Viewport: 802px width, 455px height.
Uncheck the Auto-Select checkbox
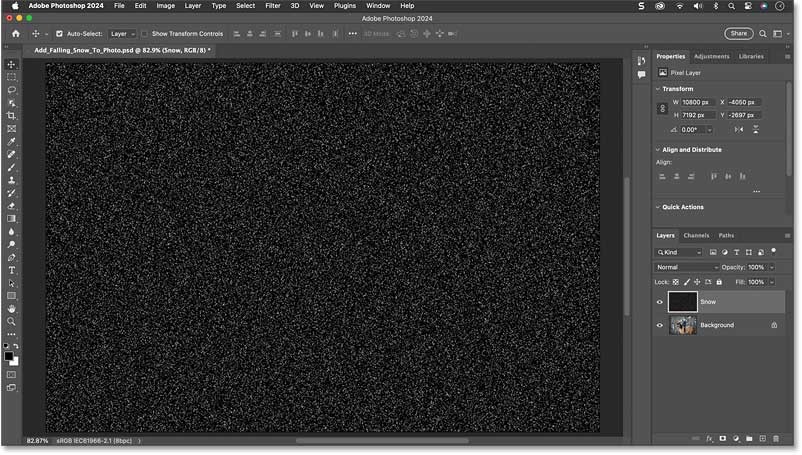[x=59, y=33]
